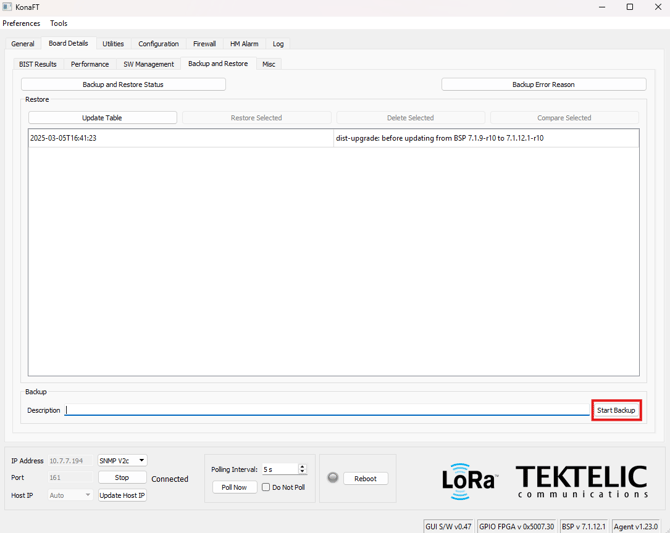
Task: Click Backup and Restore Status button
Action: pyautogui.click(x=123, y=85)
